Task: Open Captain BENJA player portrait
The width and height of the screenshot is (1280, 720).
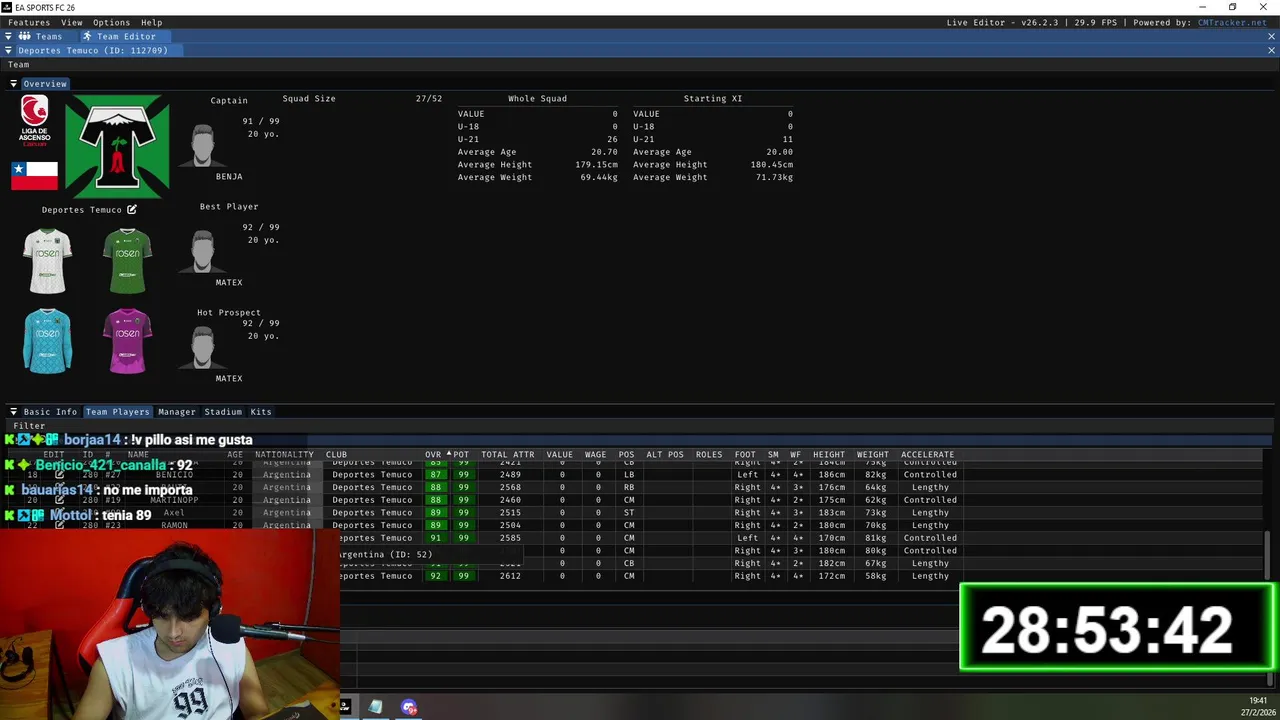Action: [202, 146]
